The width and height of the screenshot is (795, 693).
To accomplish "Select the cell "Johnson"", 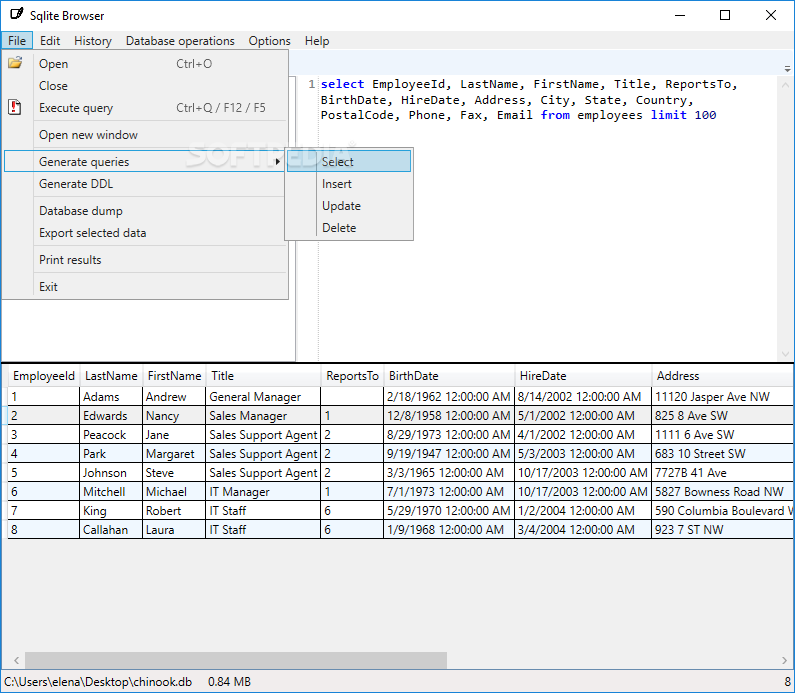I will (x=111, y=472).
